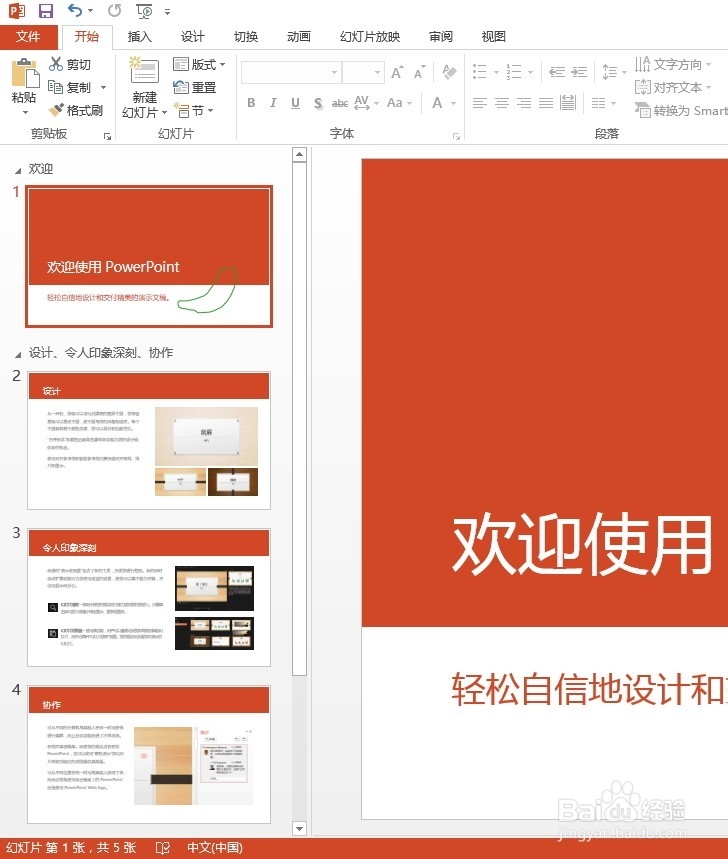Click the Save icon in quick access toolbar
Image resolution: width=728 pixels, height=859 pixels.
46,10
